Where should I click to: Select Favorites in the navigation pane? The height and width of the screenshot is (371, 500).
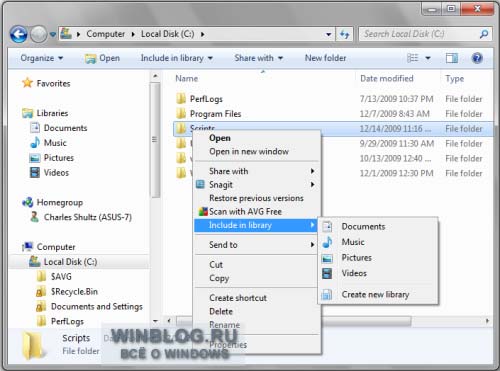click(53, 83)
